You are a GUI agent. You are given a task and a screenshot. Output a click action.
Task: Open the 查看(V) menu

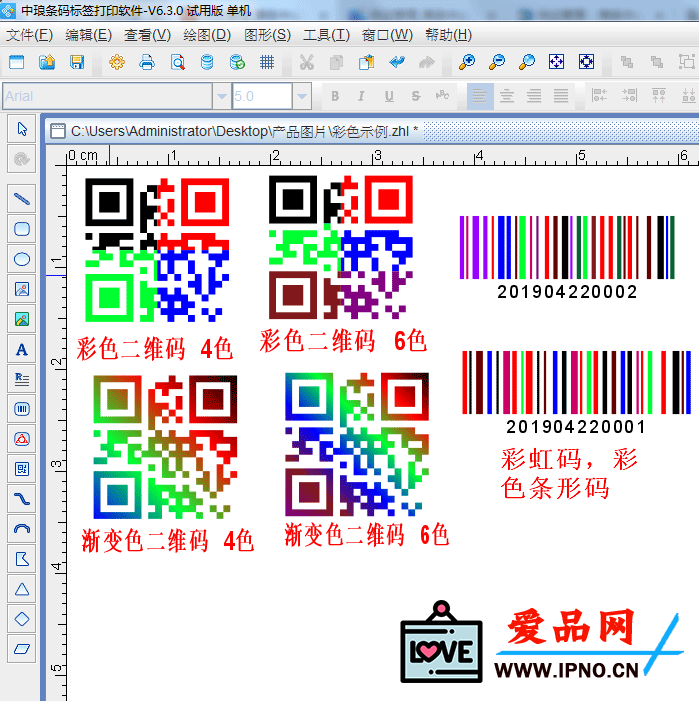[147, 35]
